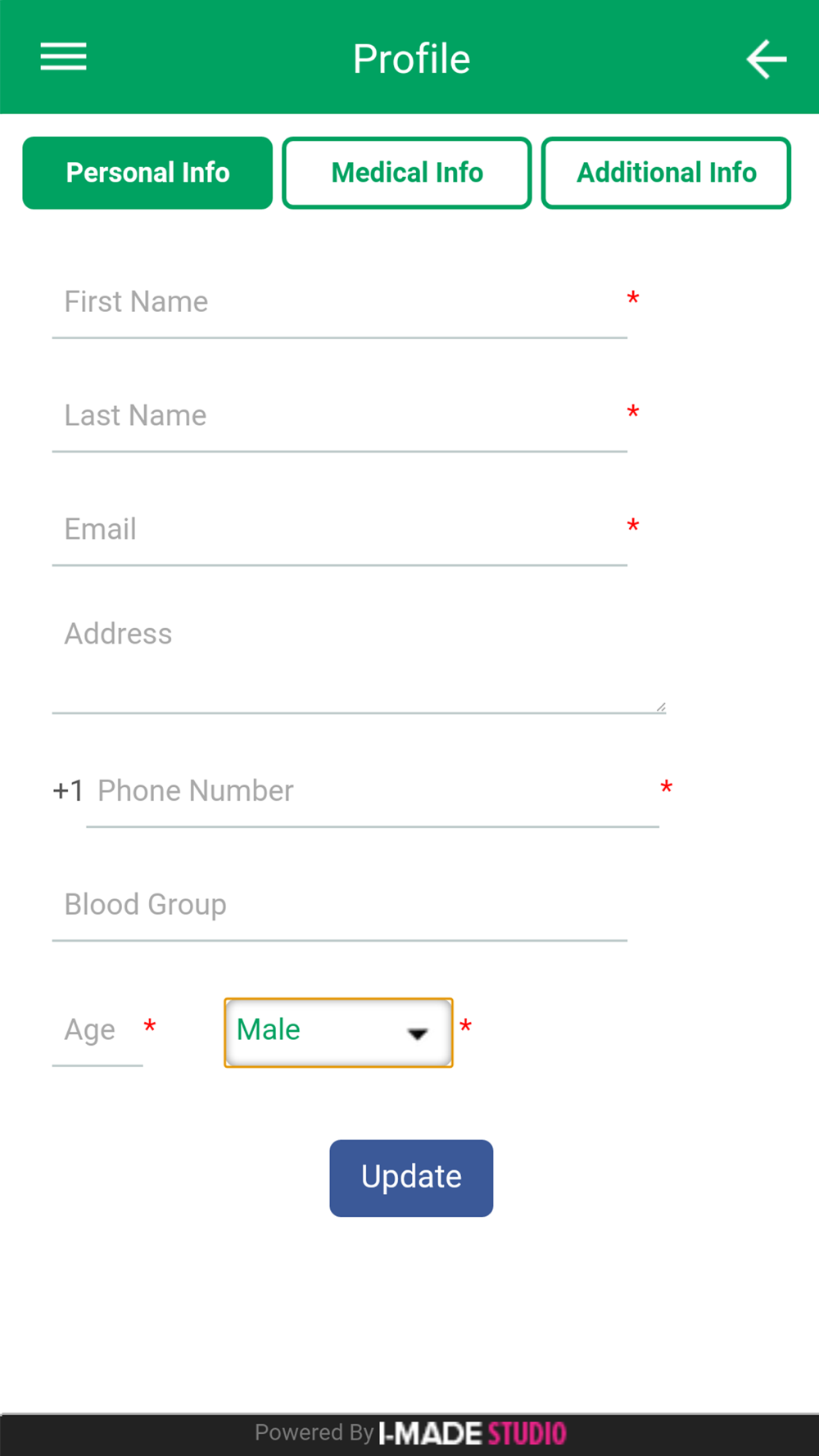Screen dimensions: 819x1456
Task: Select the Email input field
Action: pos(339,530)
